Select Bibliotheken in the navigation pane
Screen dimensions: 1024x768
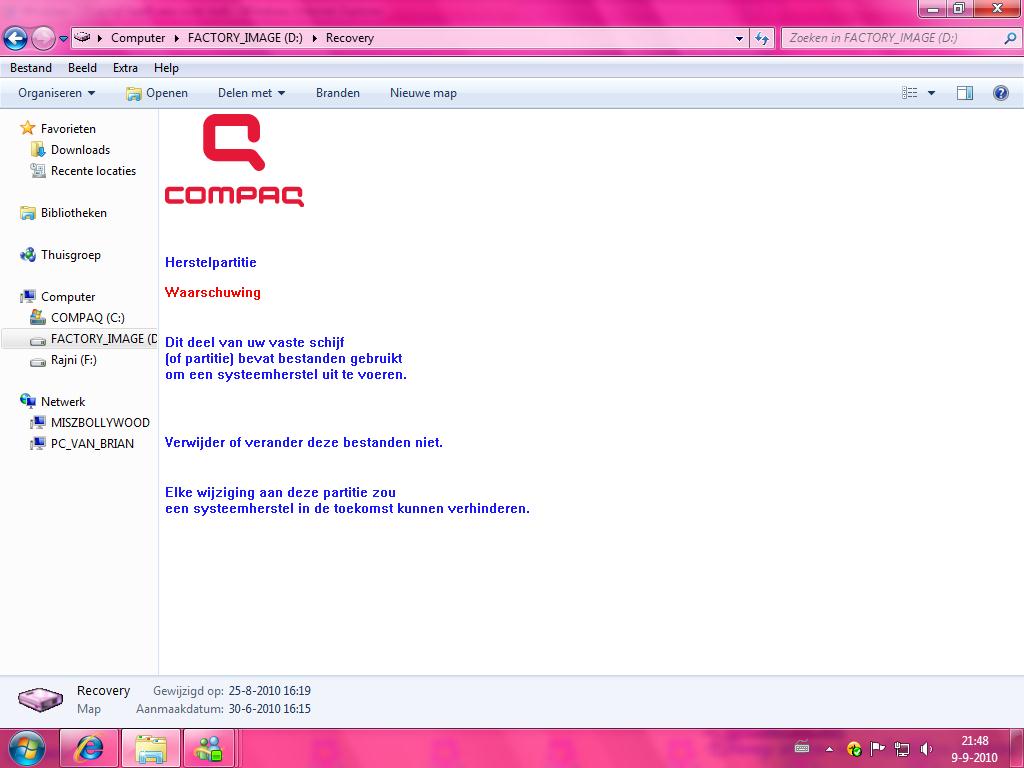tap(74, 213)
